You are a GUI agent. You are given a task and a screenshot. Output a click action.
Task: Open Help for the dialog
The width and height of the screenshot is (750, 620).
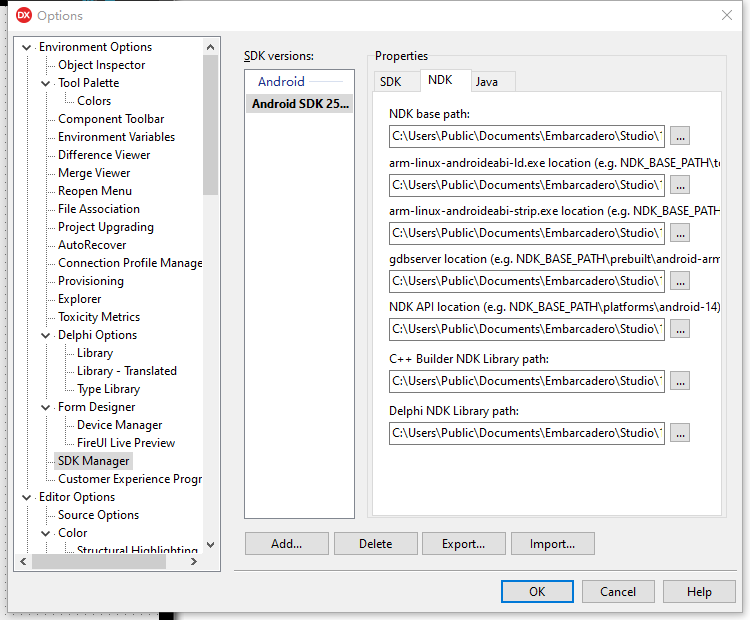tap(699, 592)
